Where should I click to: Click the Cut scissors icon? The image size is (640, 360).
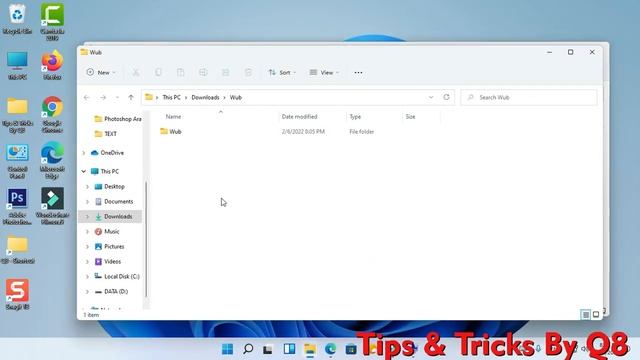click(136, 73)
